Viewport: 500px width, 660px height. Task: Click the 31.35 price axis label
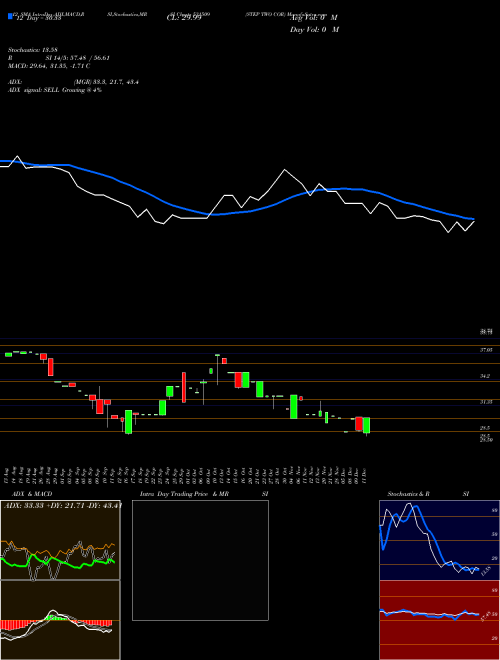[486, 402]
